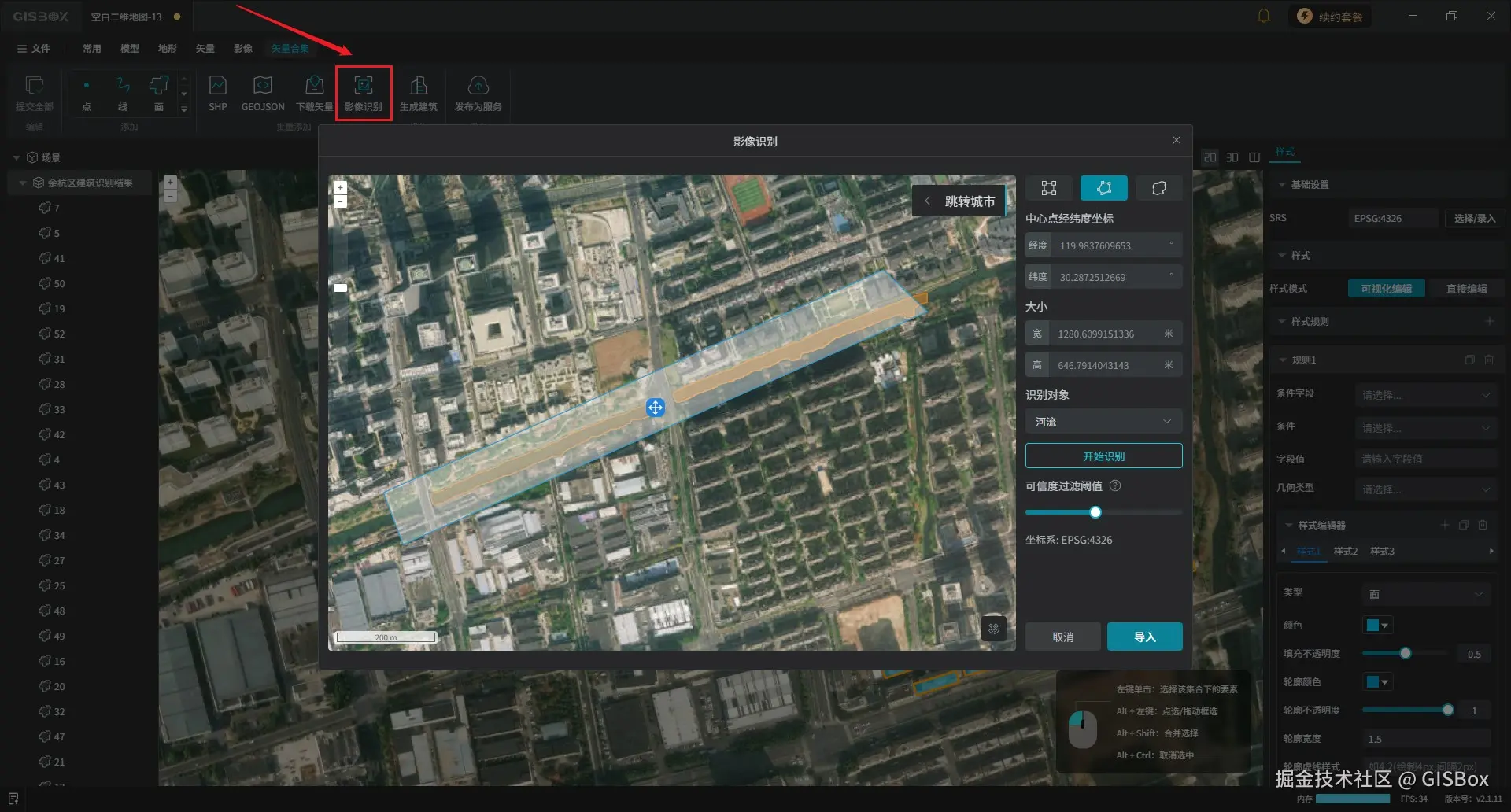The height and width of the screenshot is (812, 1511).
Task: Select the 线 line drawing tool
Action: 123,93
